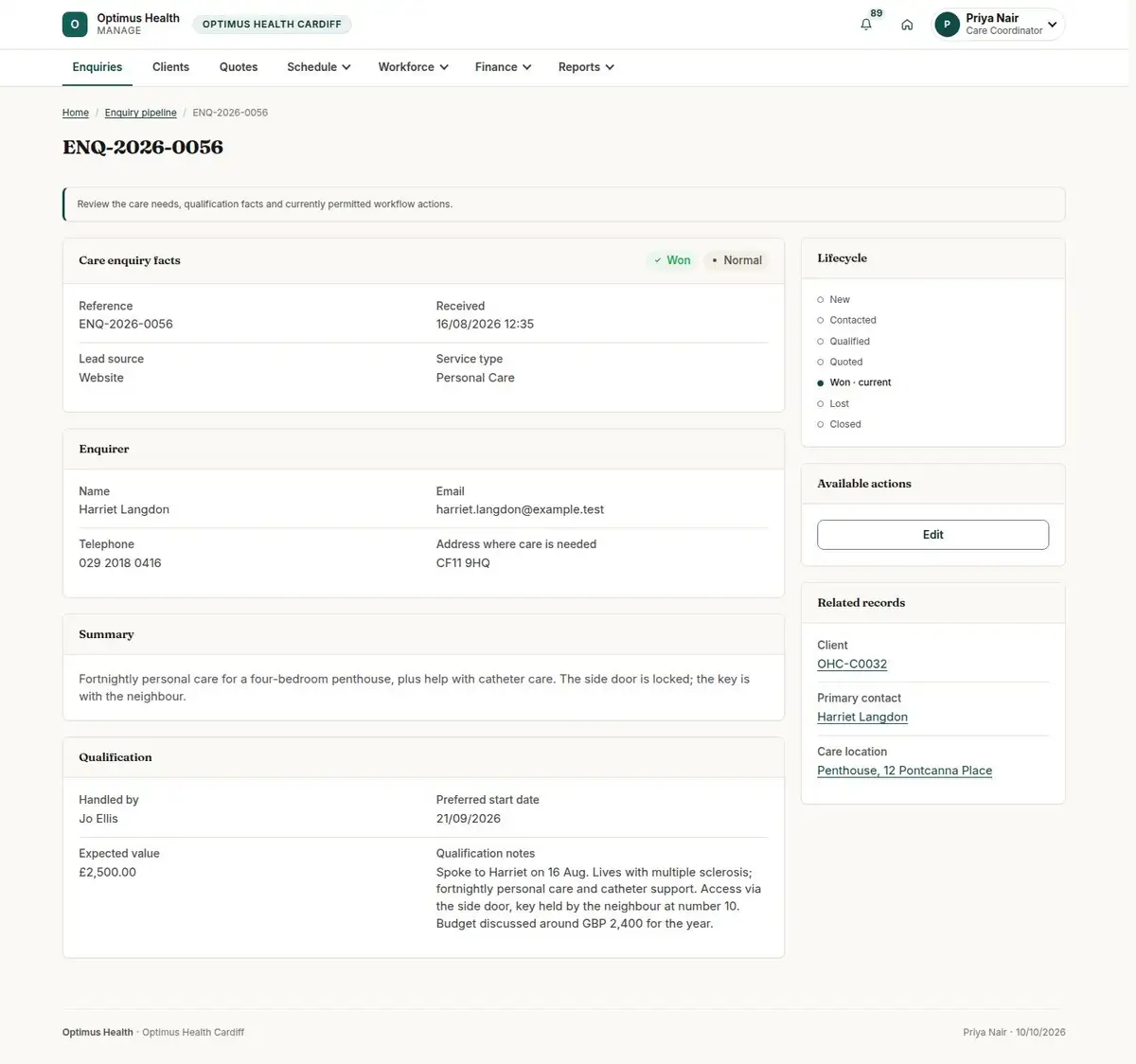1136x1064 pixels.
Task: Click the postcode CF11 9HQ
Action: tap(463, 563)
